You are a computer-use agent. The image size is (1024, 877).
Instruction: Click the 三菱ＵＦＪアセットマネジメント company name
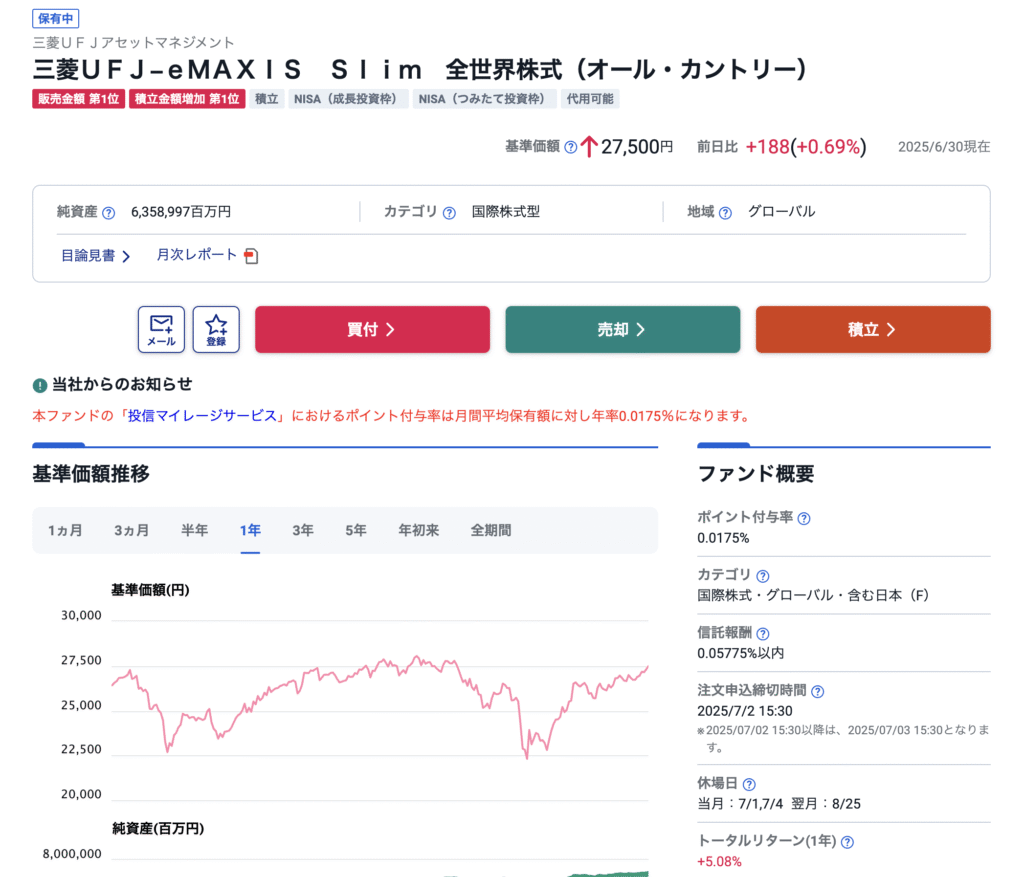tap(134, 43)
